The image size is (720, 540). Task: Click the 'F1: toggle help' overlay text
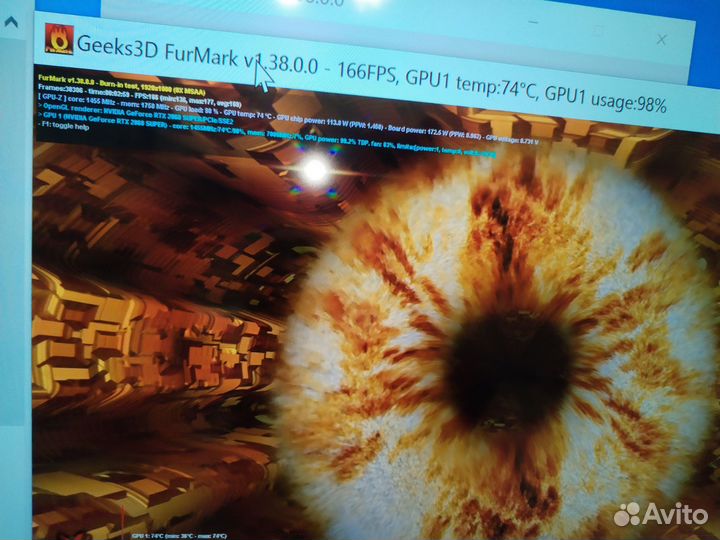63,126
